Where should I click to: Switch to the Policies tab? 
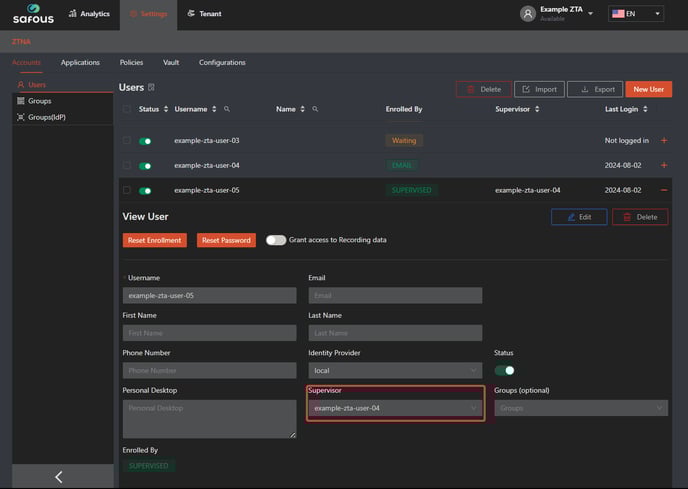[x=131, y=63]
